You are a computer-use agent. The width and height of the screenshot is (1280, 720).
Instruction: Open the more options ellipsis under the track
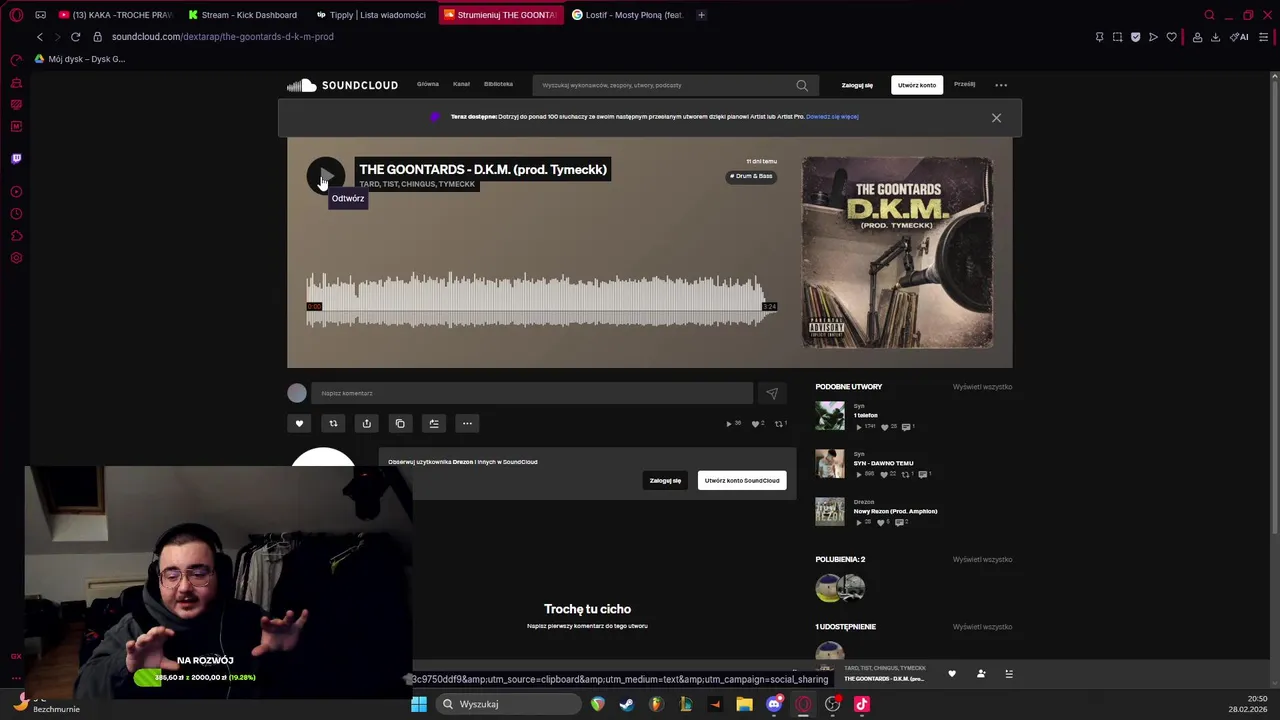click(467, 423)
